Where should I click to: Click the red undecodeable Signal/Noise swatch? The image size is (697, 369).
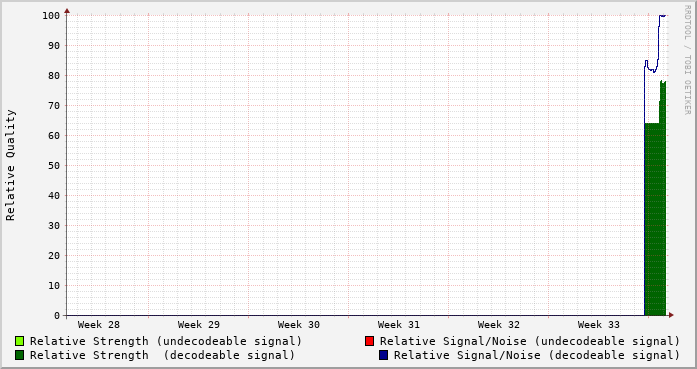point(369,341)
